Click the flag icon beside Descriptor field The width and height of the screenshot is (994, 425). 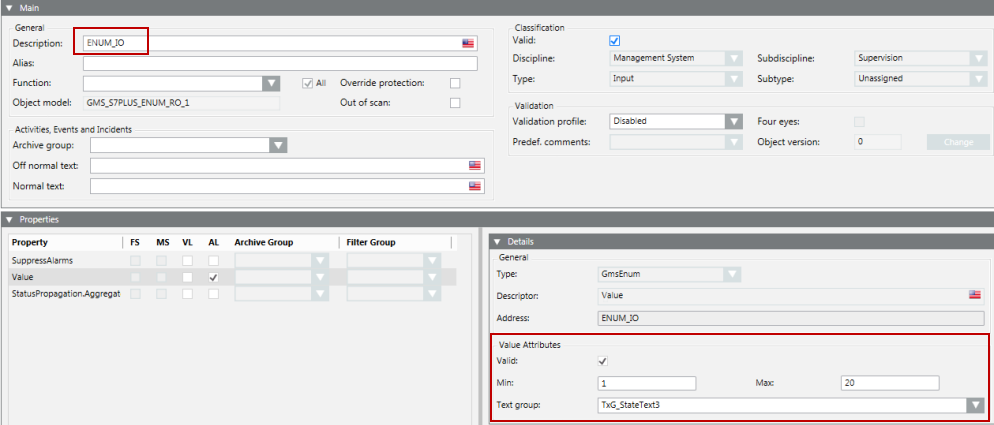pos(974,294)
